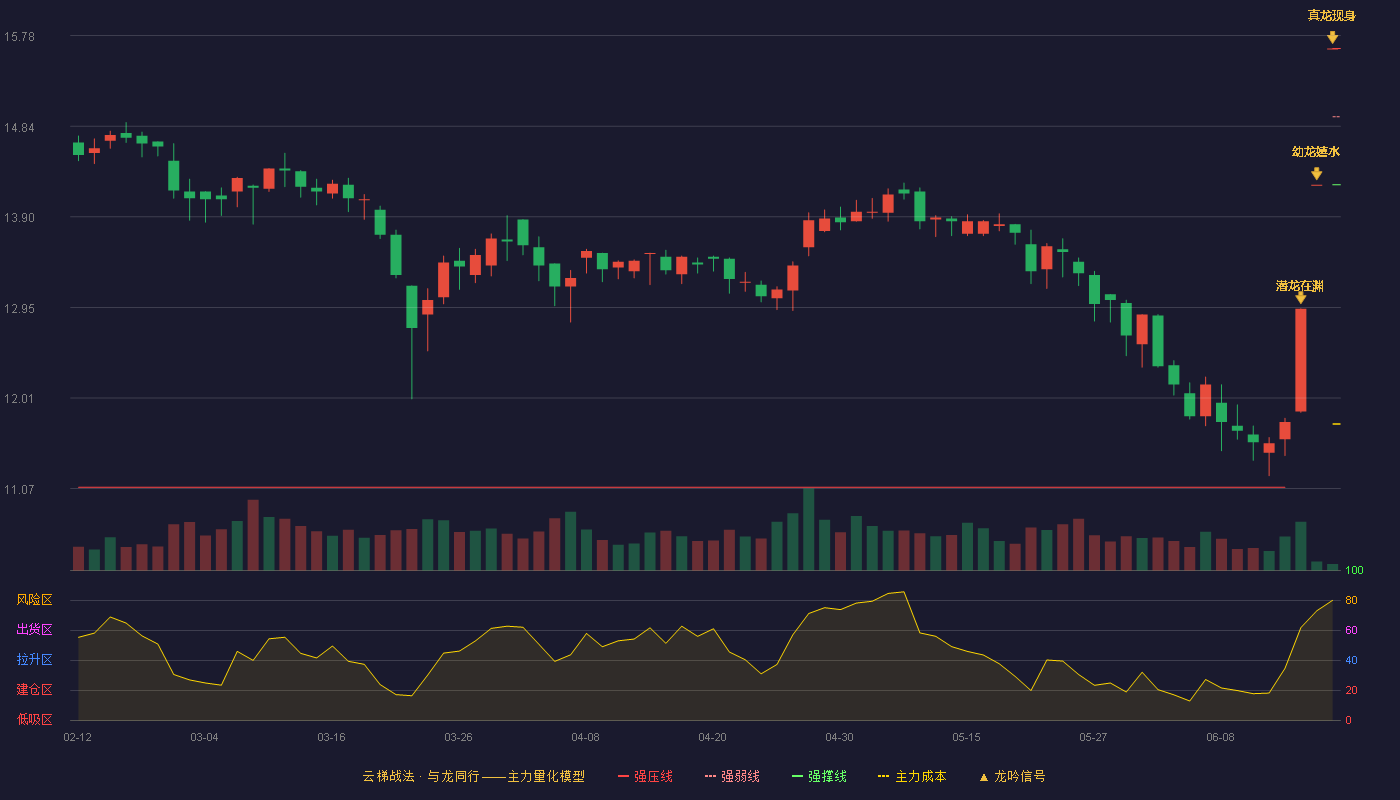Select the 真龙现身 label text
The height and width of the screenshot is (800, 1400).
click(x=1331, y=15)
